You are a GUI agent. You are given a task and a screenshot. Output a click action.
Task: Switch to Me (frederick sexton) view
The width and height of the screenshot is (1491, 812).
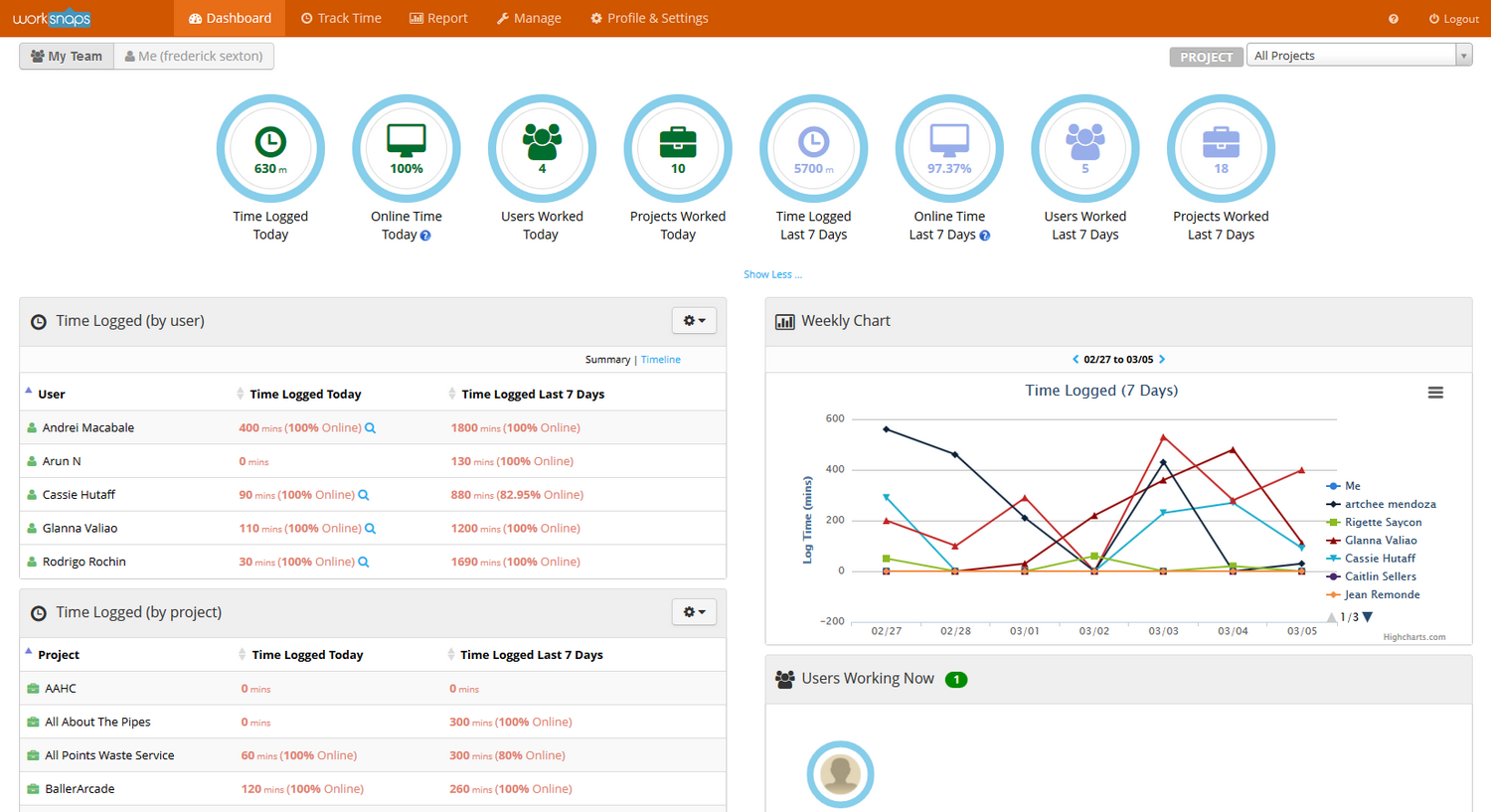tap(194, 57)
